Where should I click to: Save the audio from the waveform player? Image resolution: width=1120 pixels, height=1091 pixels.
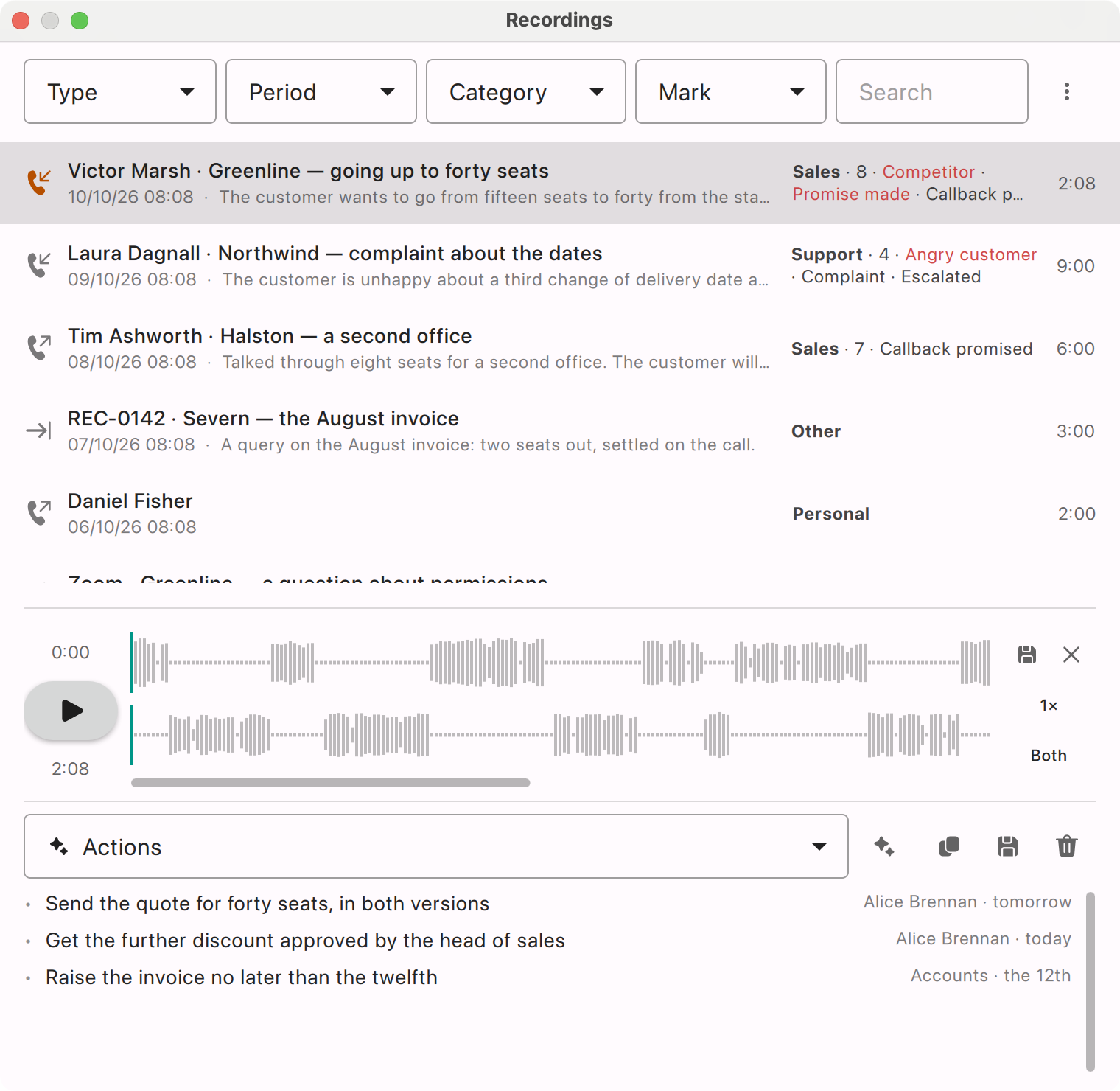coord(1027,655)
